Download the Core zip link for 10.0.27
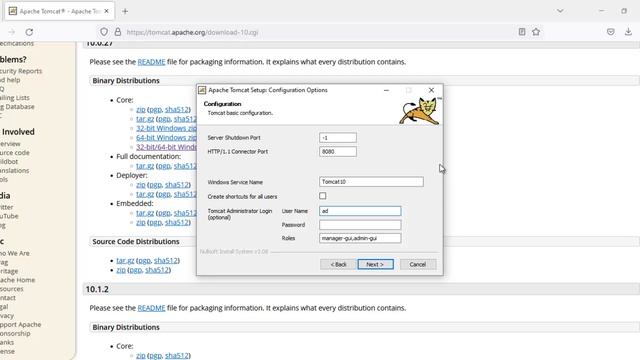 [x=141, y=109]
